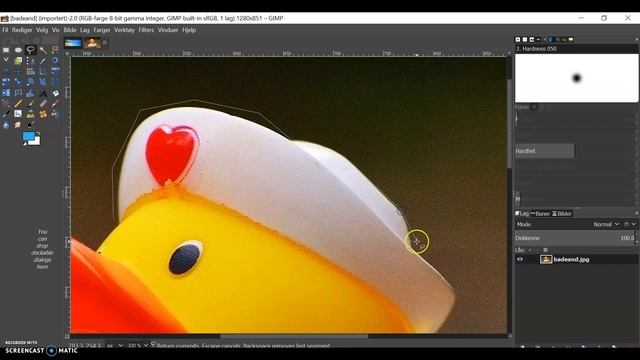This screenshot has width=640, height=360.
Task: Select the Perspective Clone tool
Action: [x=55, y=114]
